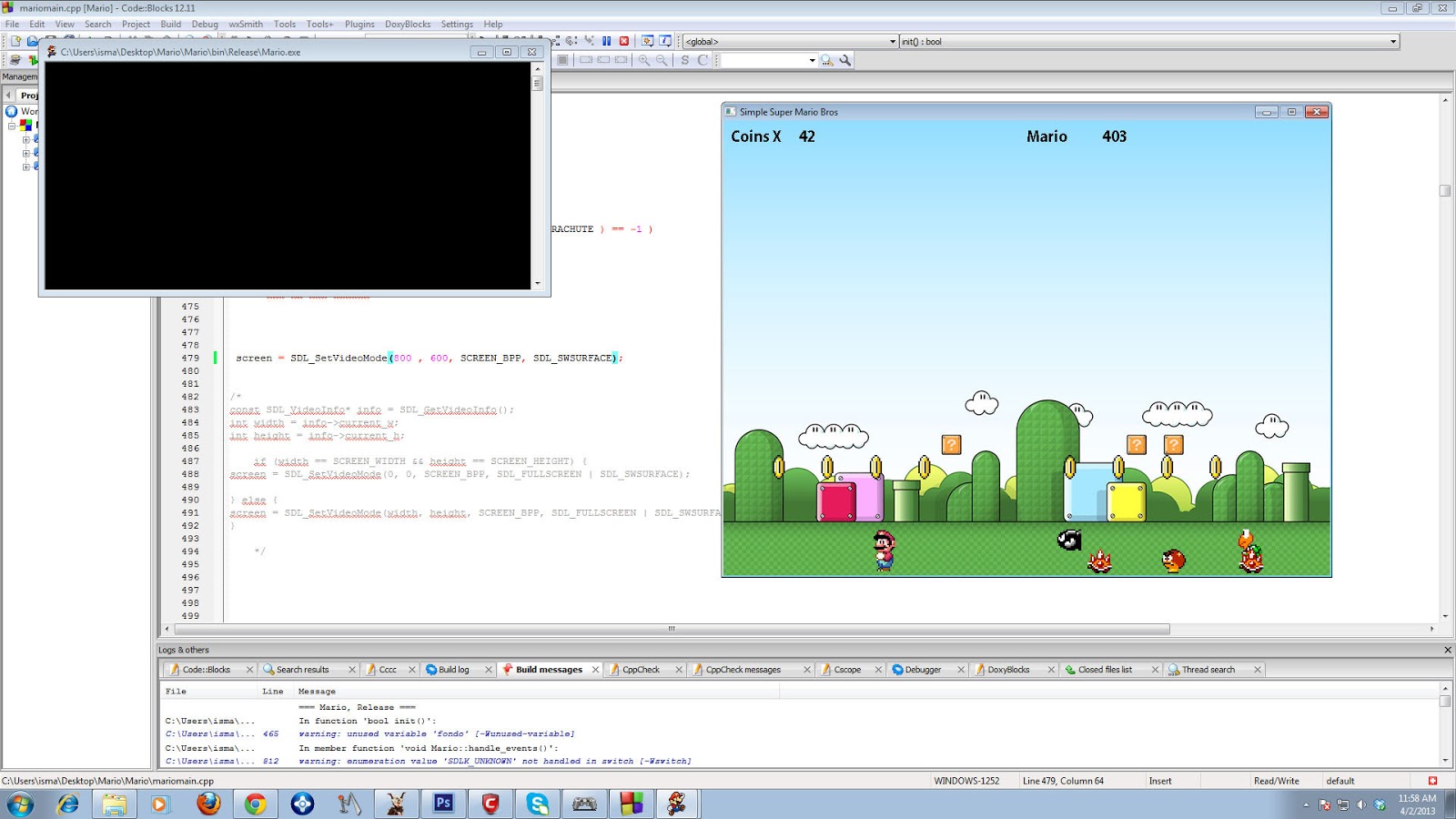
Task: Zoom out using the magnifier minus icon
Action: (x=662, y=60)
